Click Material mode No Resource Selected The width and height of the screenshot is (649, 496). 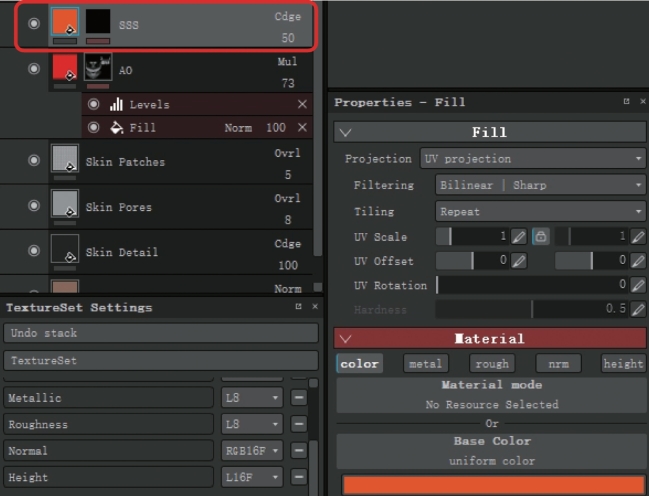tap(492, 395)
